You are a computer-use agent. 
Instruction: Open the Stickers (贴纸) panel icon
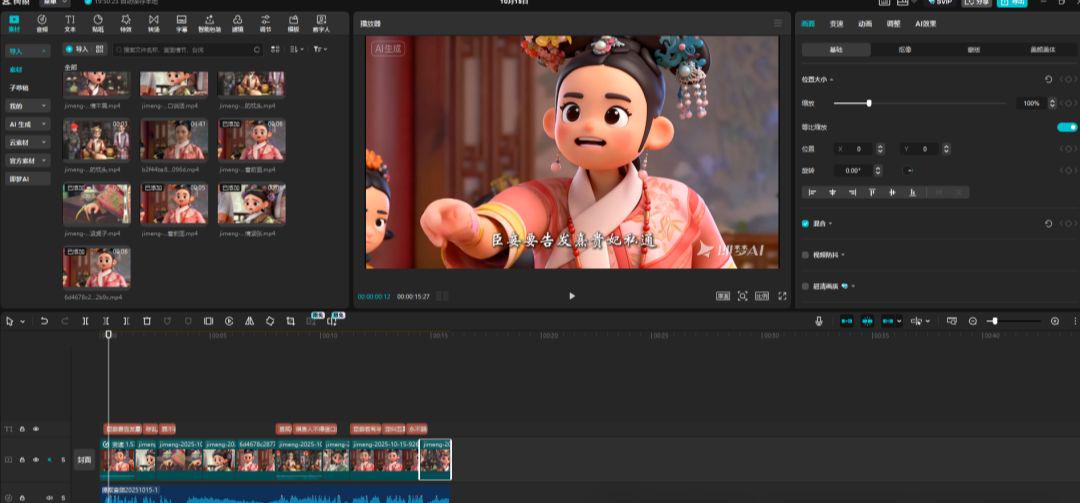point(98,23)
